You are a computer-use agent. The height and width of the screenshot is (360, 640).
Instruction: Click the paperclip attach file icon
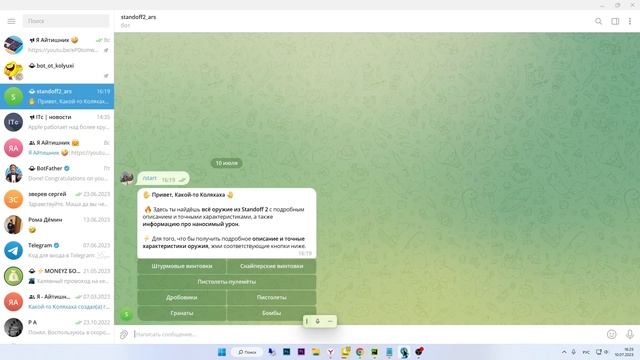pos(124,335)
